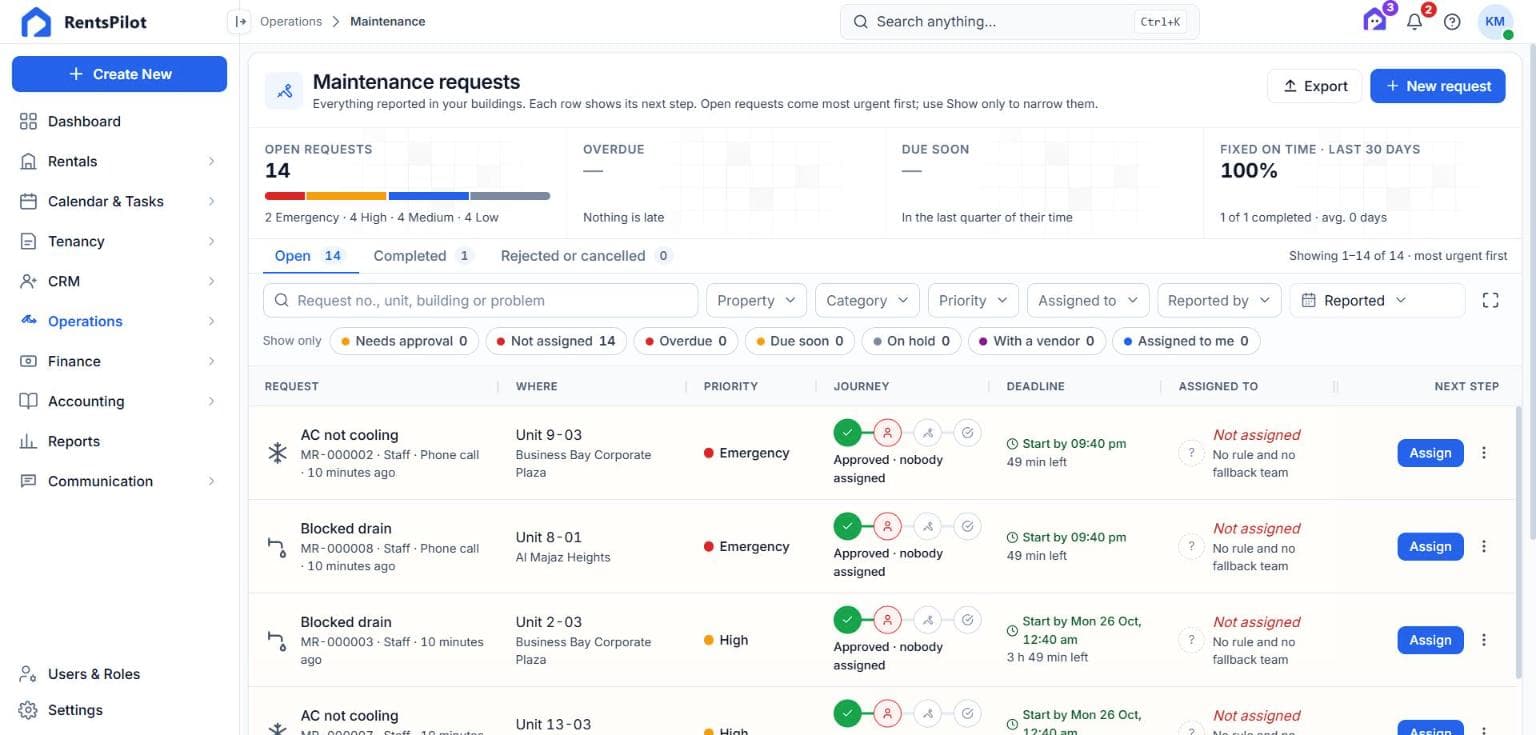Click the Dashboard grid icon in the sidebar
1536x735 pixels.
coord(28,121)
